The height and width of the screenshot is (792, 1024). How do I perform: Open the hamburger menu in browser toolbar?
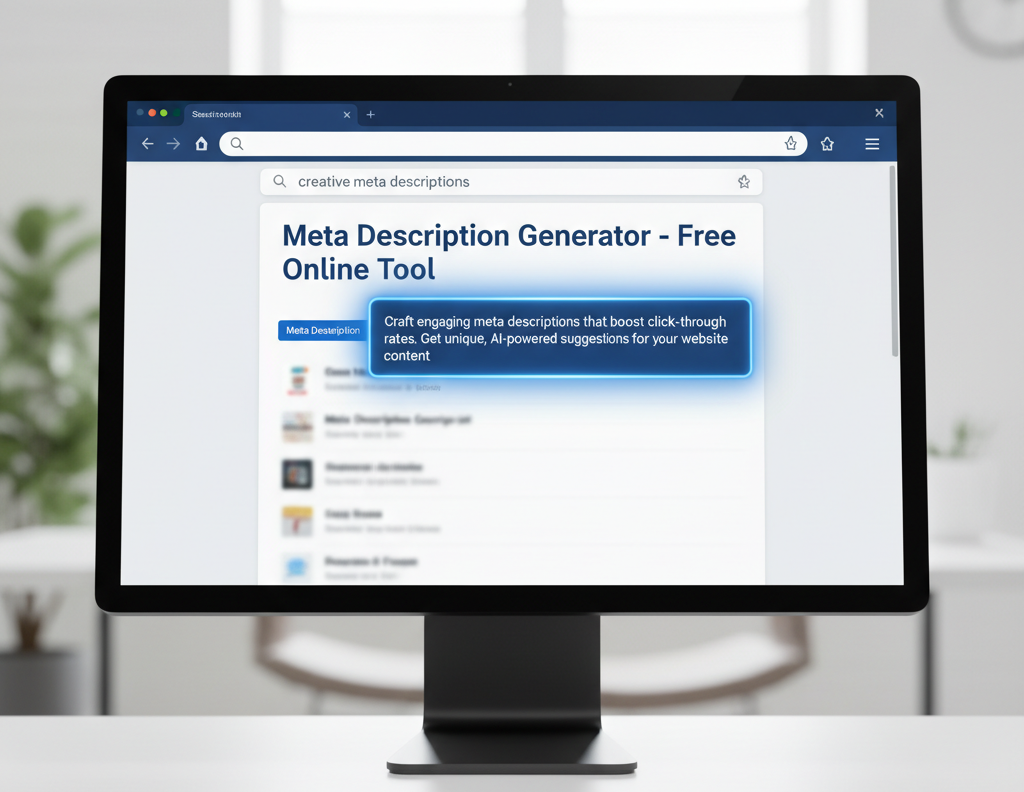click(x=872, y=144)
